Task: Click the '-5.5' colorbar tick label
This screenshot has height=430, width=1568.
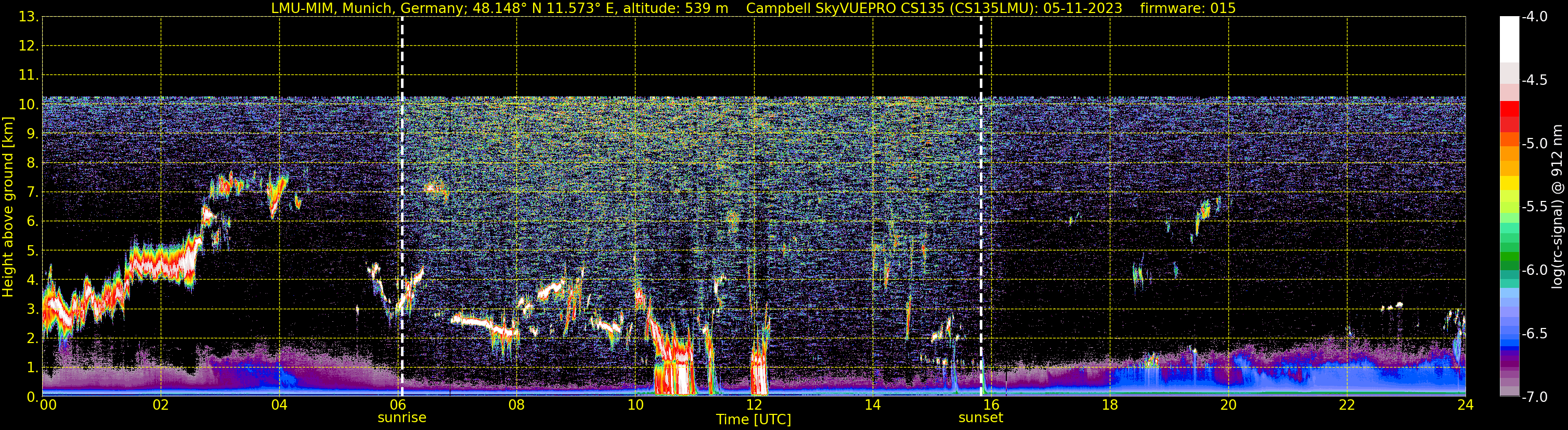Action: (1535, 207)
